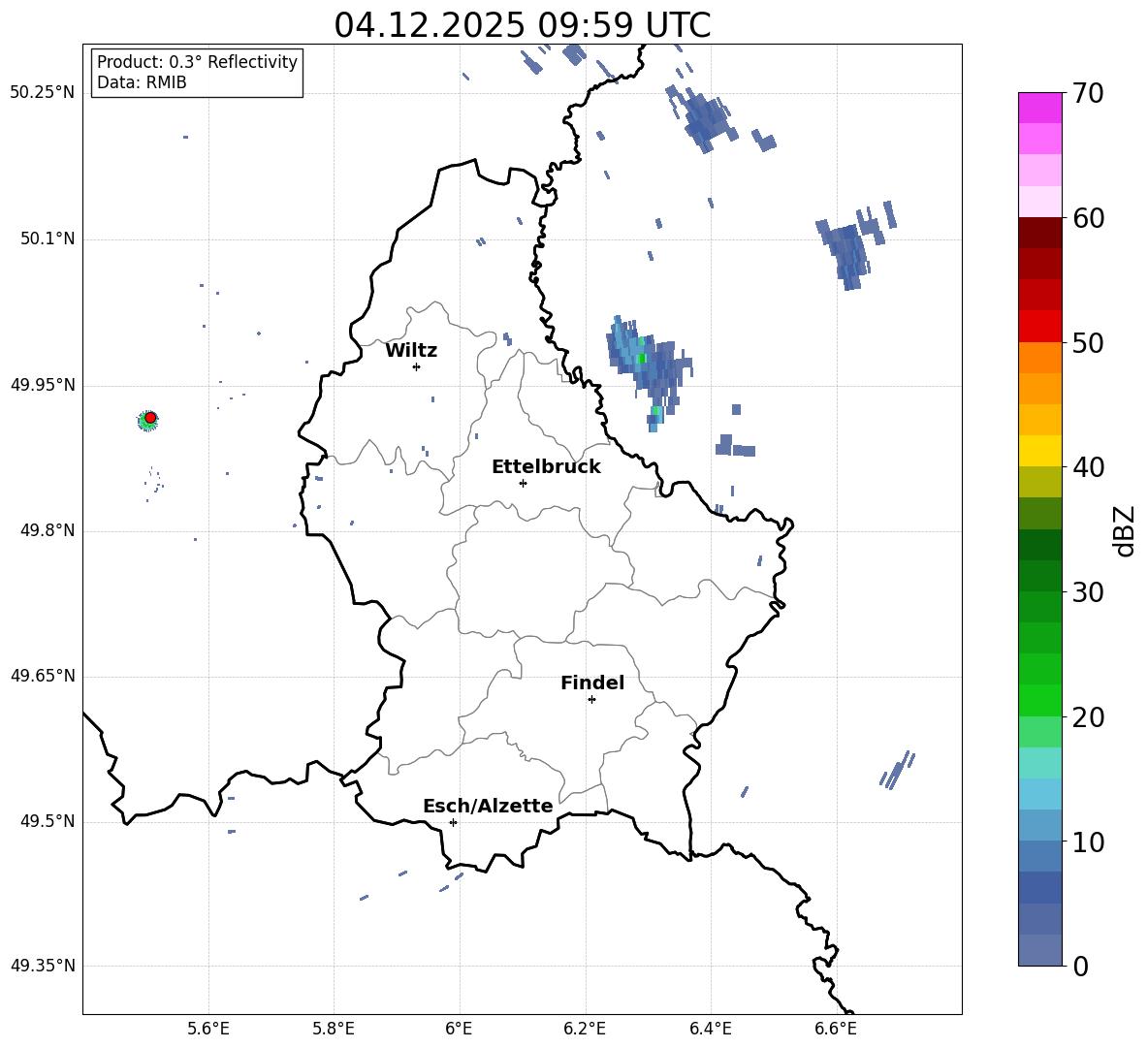Click the 50.25°N latitude label

(43, 94)
